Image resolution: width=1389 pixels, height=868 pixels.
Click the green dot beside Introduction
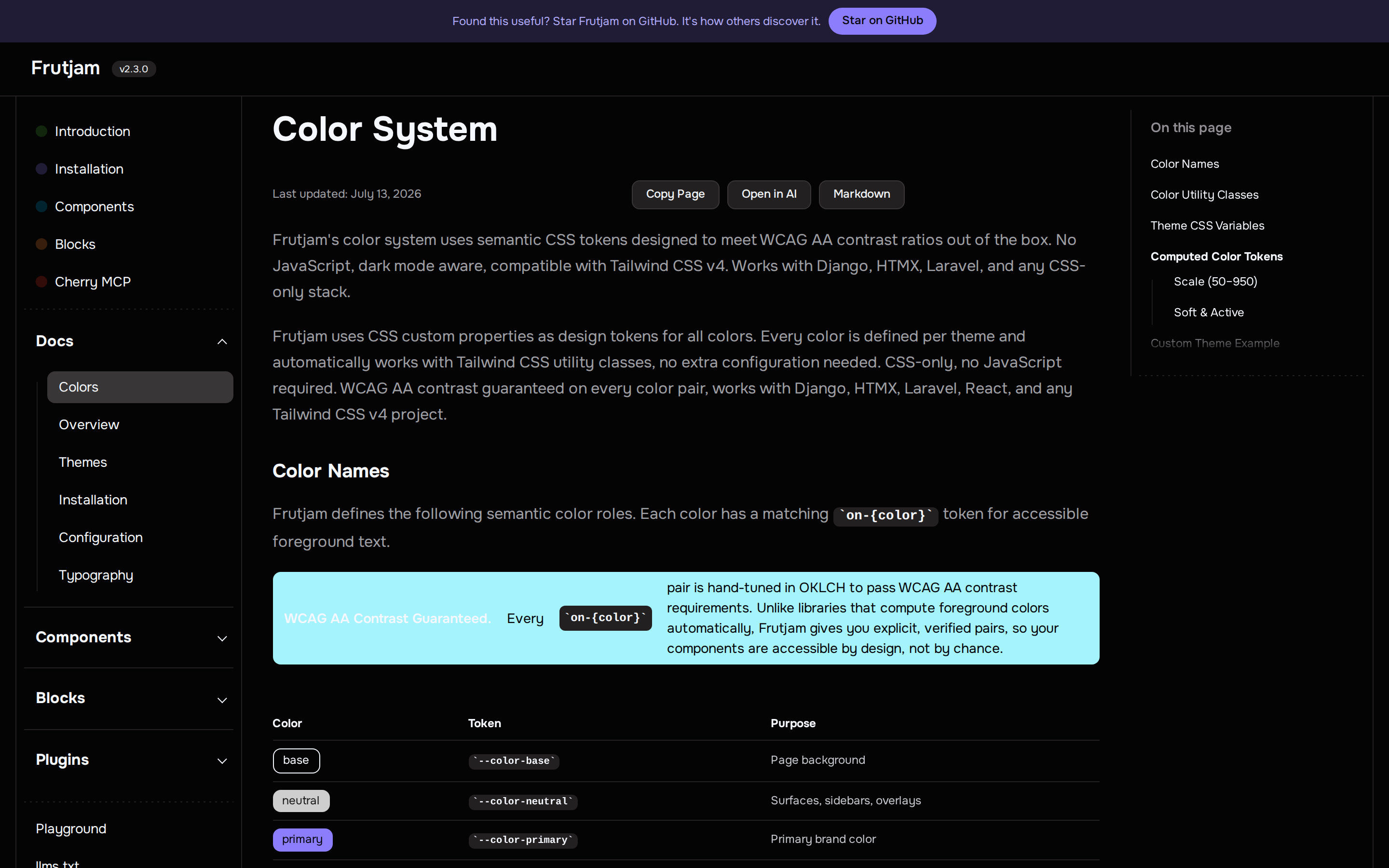click(41, 132)
